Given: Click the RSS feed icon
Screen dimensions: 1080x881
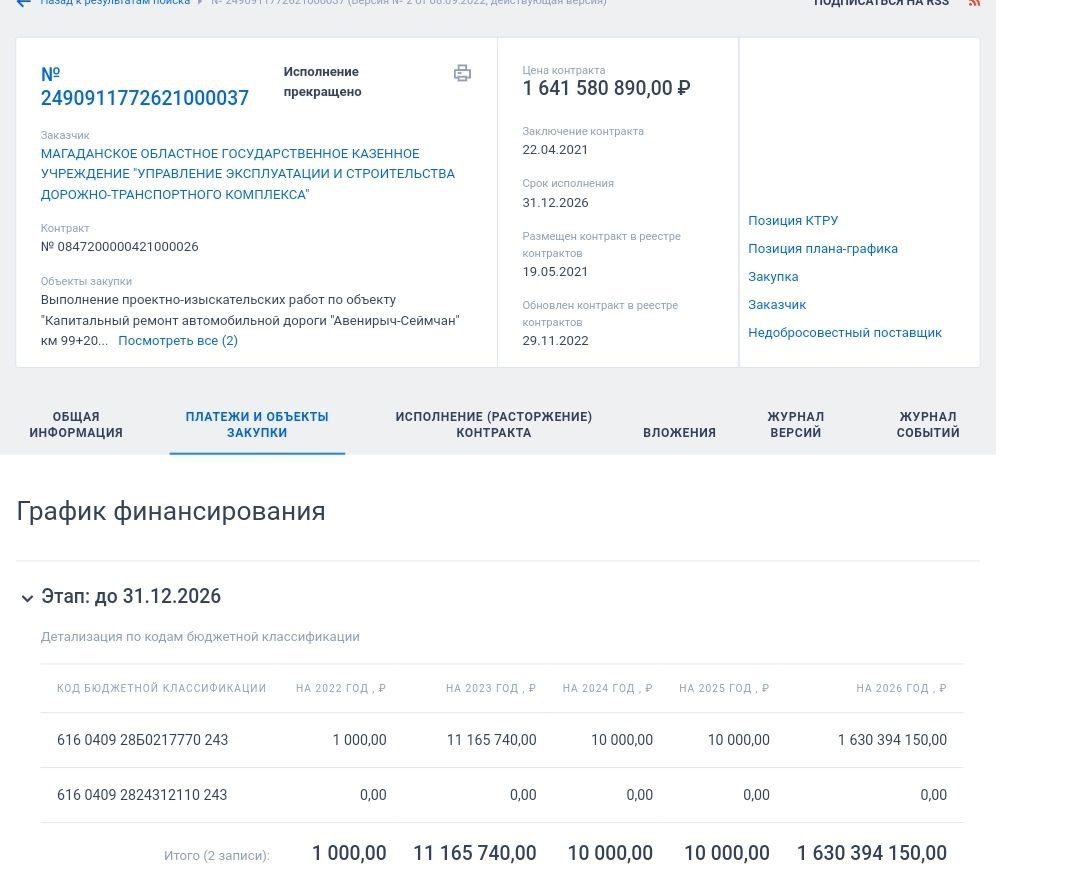Looking at the screenshot, I should [x=974, y=3].
